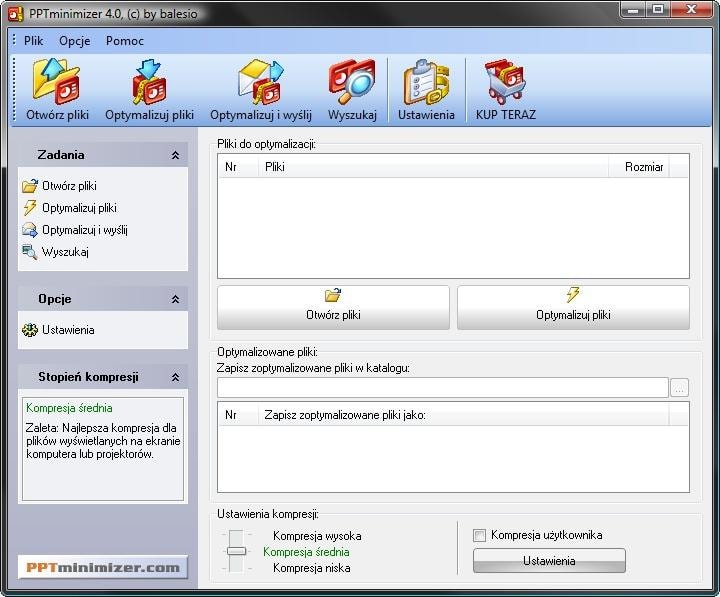Click the Pliki column header

[433, 167]
